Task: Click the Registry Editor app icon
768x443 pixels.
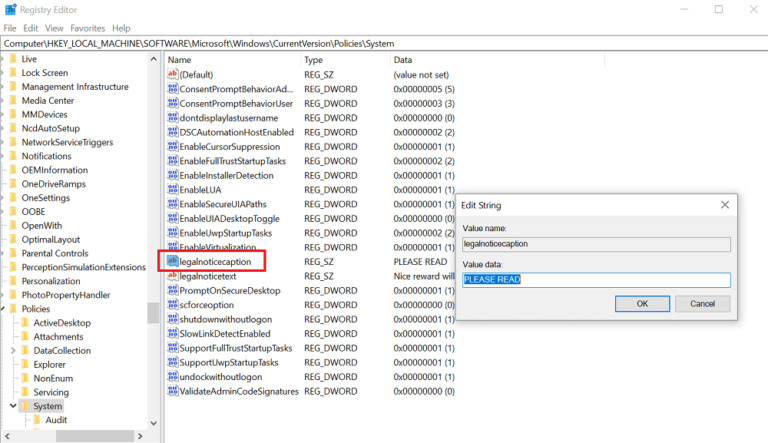Action: pyautogui.click(x=10, y=9)
